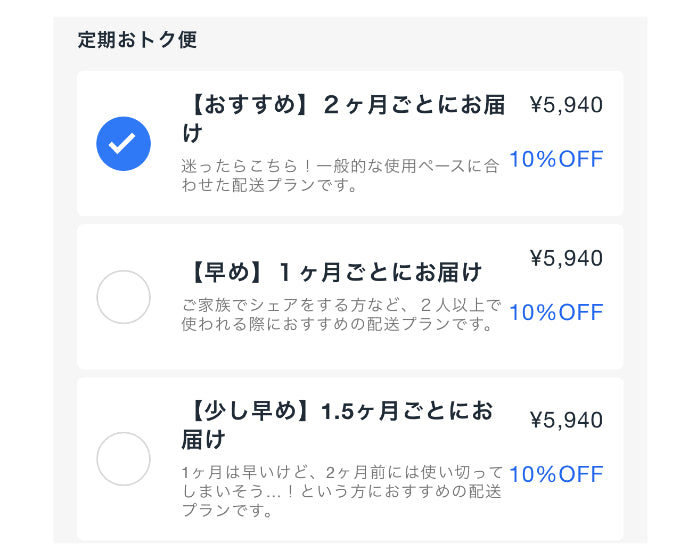
Task: Click the ¥5,940 price on the 少し早め plan
Action: tap(566, 420)
